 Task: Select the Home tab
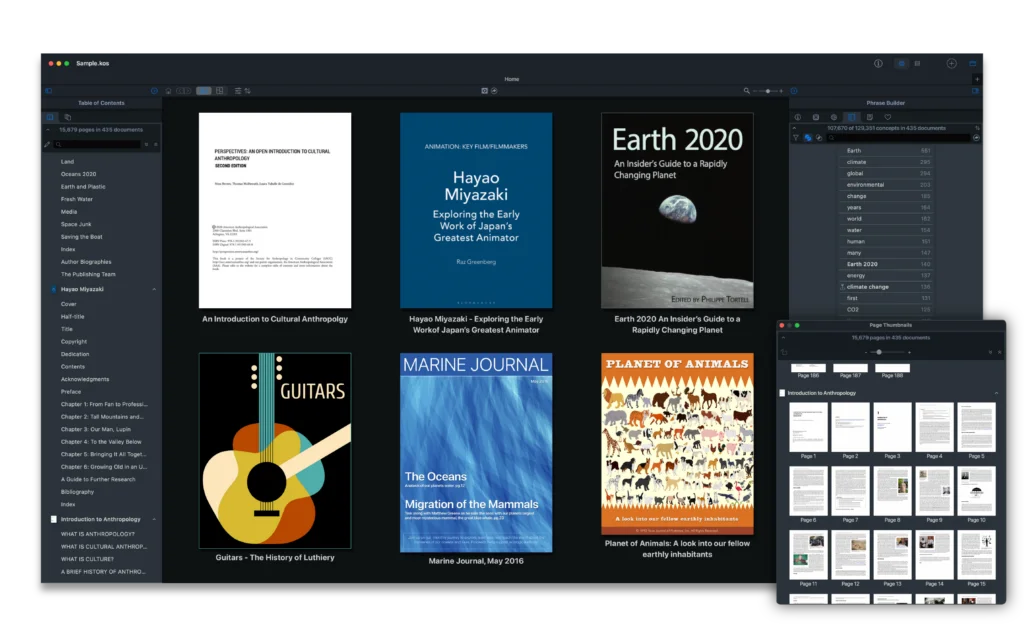[511, 79]
